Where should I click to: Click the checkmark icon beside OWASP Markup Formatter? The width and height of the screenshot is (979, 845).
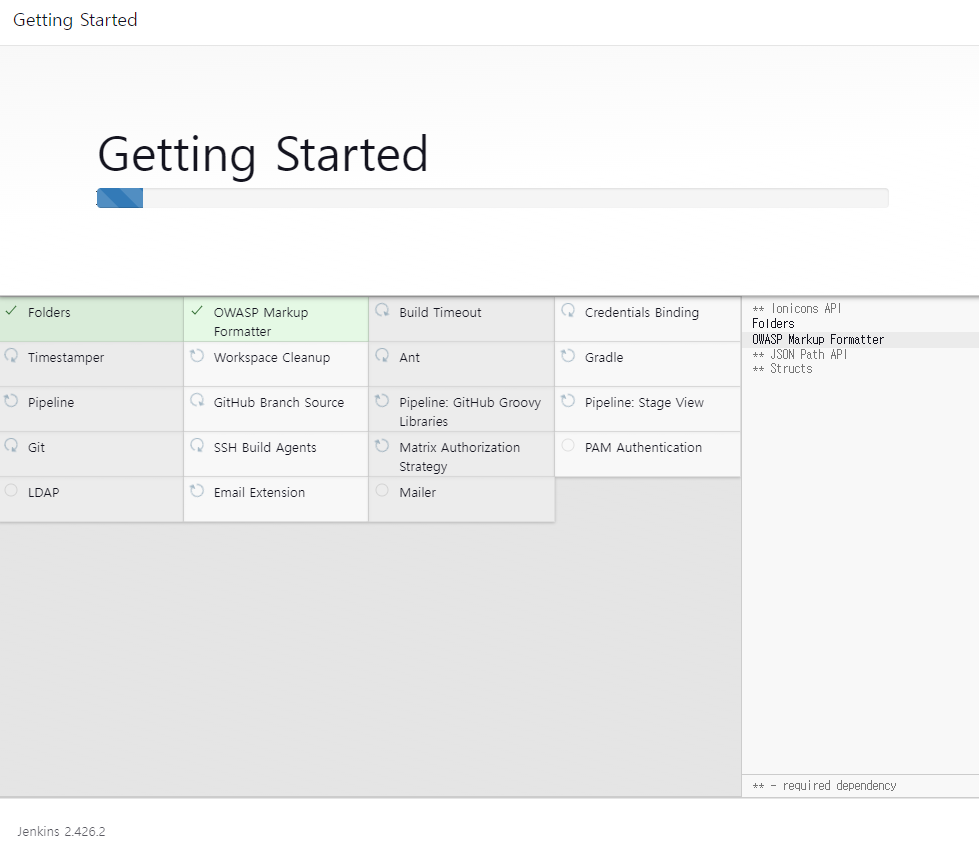pos(197,310)
